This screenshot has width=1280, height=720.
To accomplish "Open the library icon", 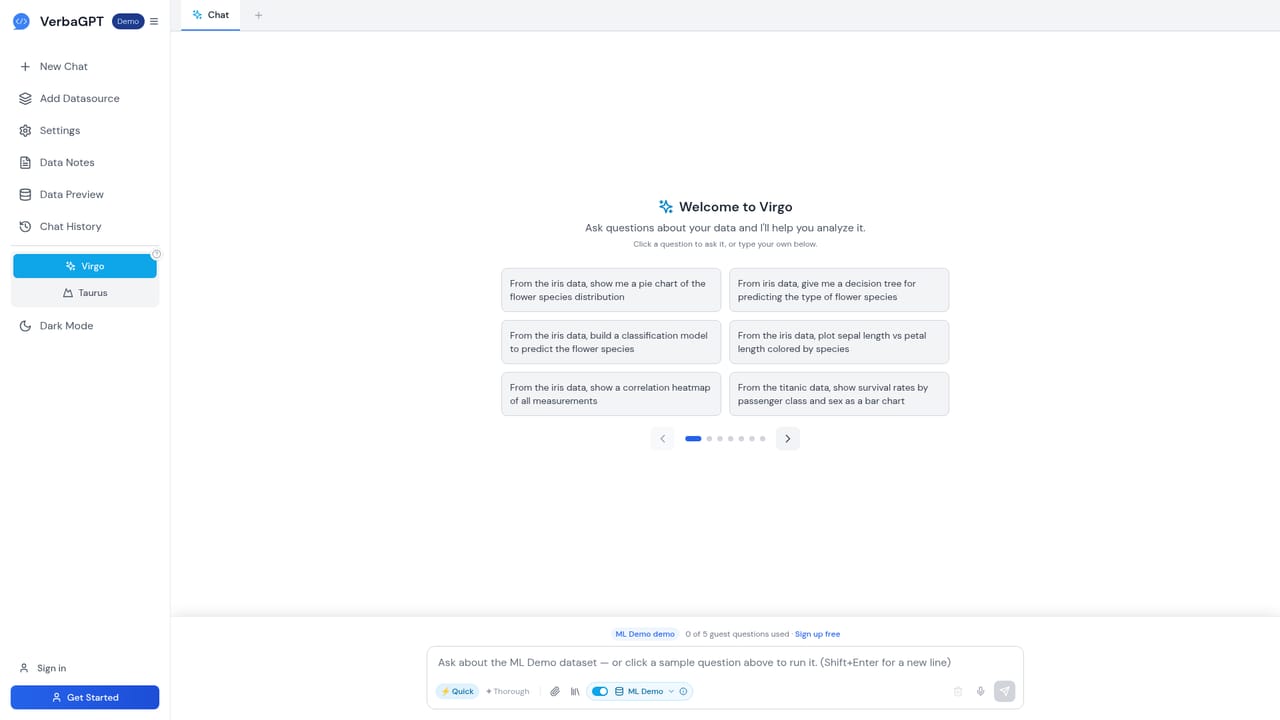I will [x=575, y=691].
